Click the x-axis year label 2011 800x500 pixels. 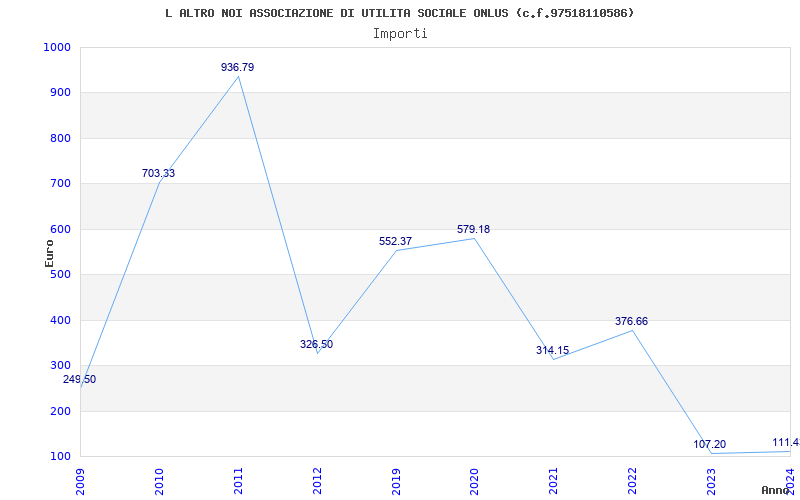(x=238, y=482)
